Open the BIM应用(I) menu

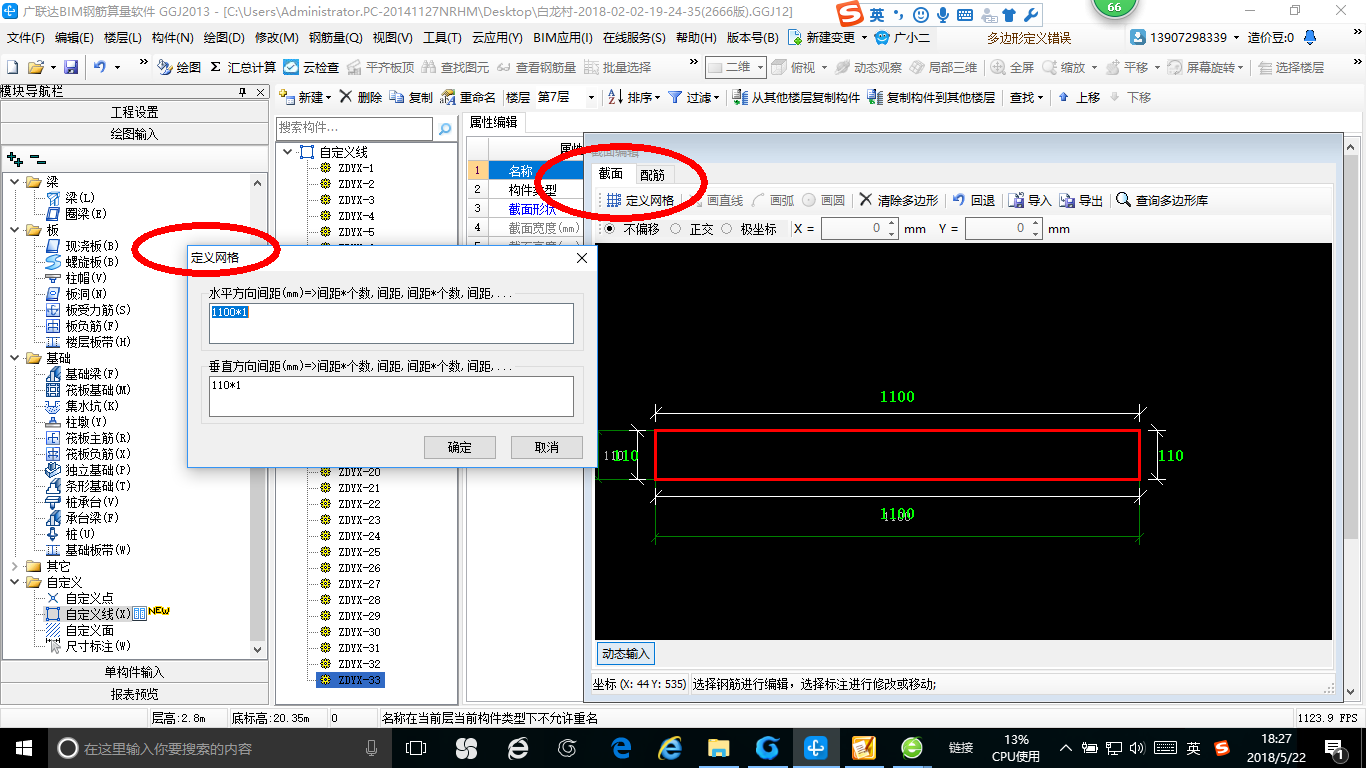(562, 38)
